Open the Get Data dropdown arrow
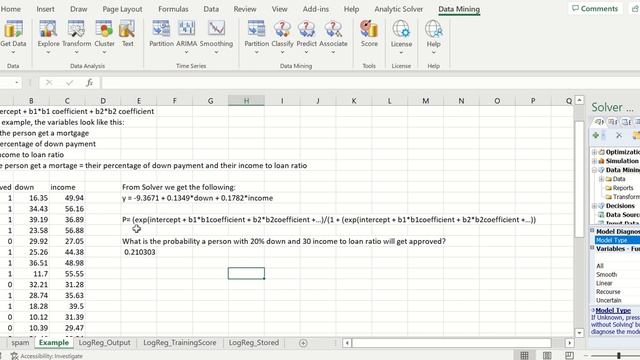640x360 pixels. (x=13, y=52)
